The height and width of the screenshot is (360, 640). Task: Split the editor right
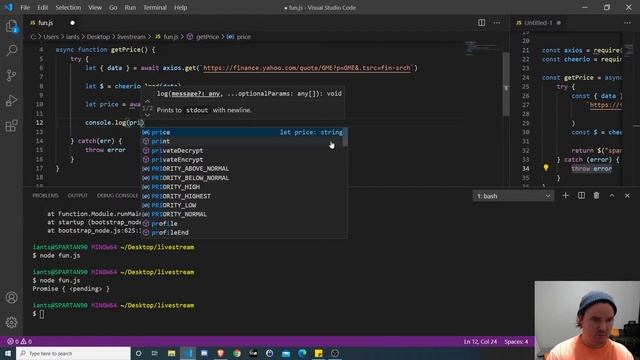pos(482,23)
